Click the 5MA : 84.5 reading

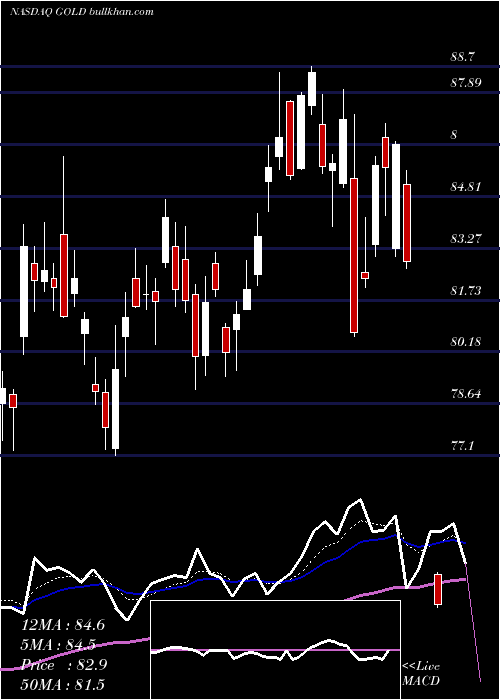click(59, 645)
